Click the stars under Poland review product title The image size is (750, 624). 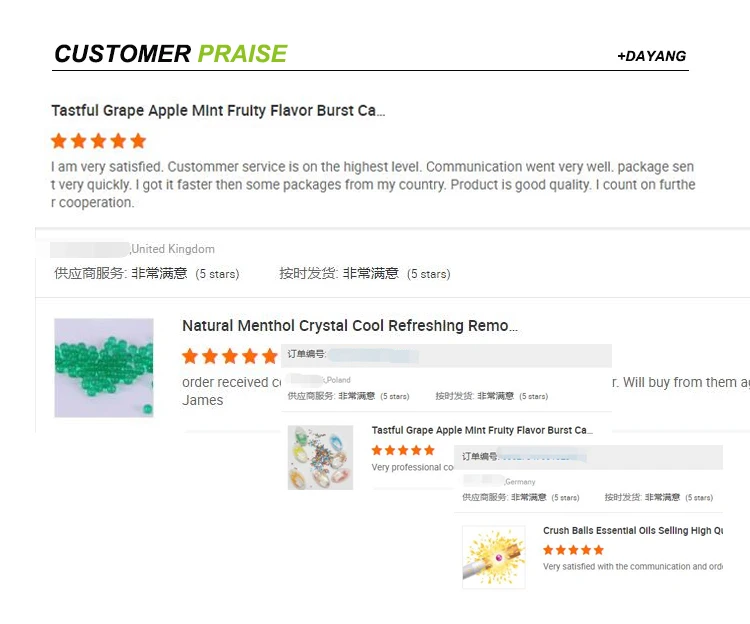[x=403, y=450]
